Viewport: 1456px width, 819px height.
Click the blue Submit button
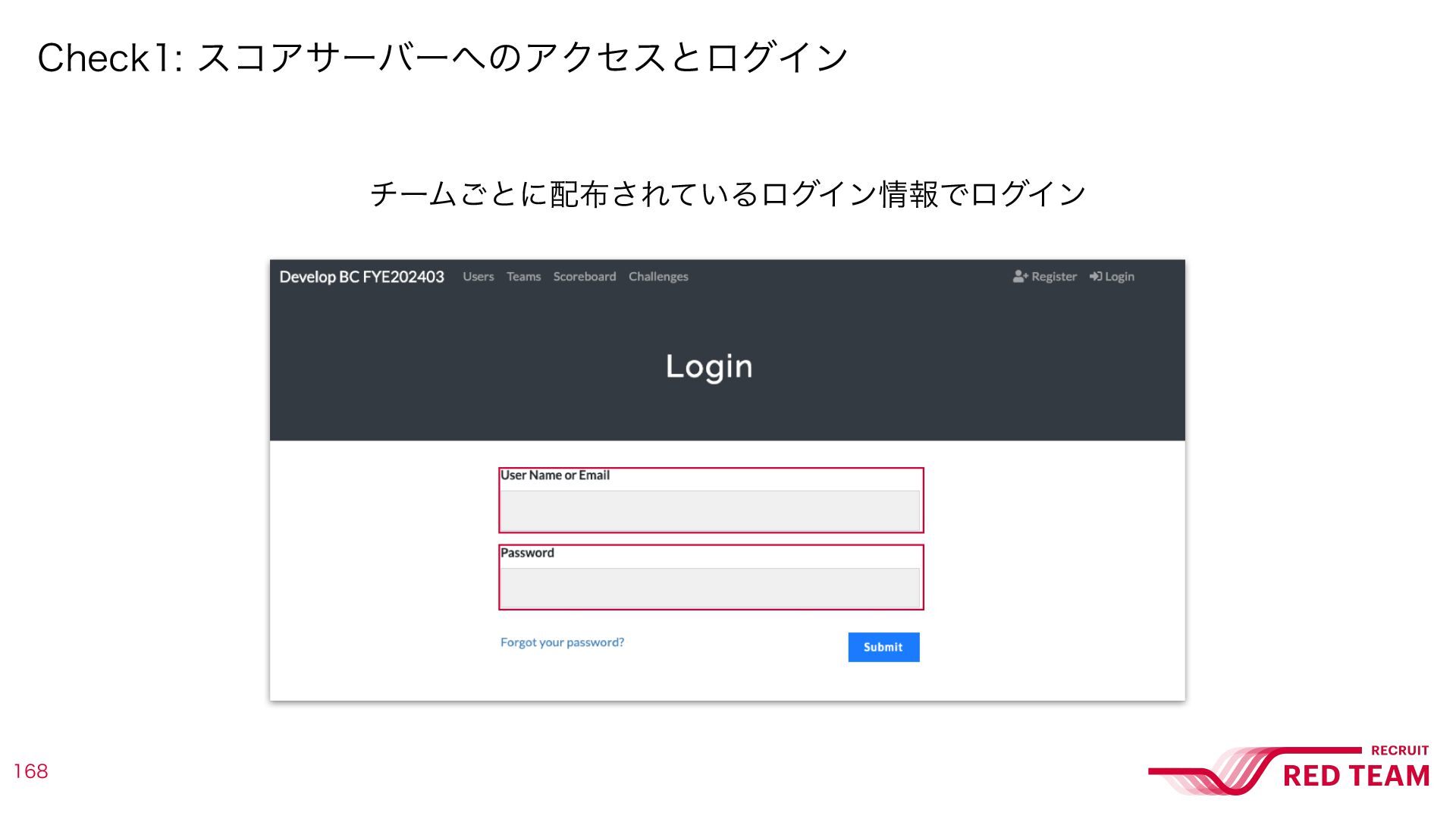coord(883,647)
